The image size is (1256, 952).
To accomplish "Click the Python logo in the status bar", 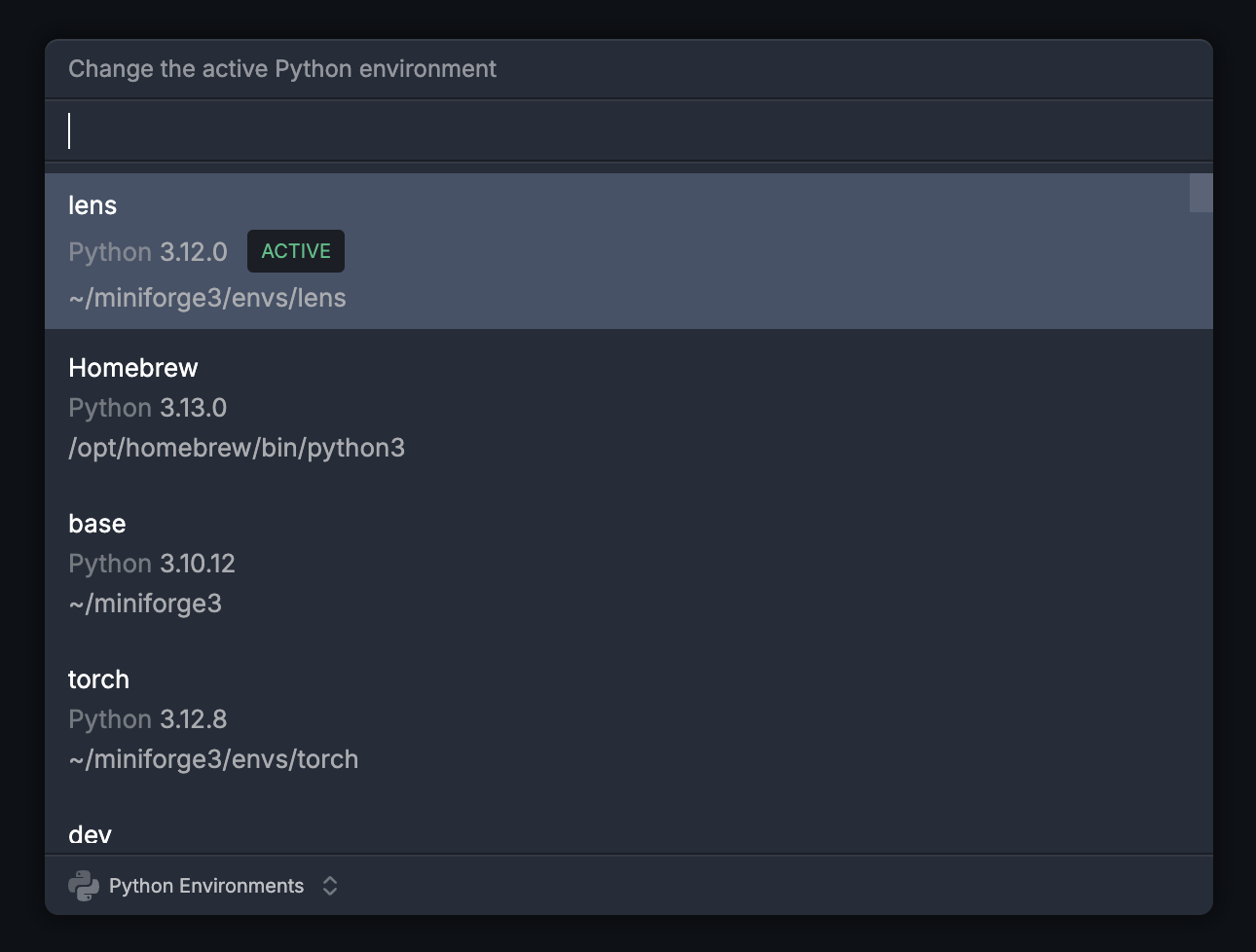I will pyautogui.click(x=83, y=885).
